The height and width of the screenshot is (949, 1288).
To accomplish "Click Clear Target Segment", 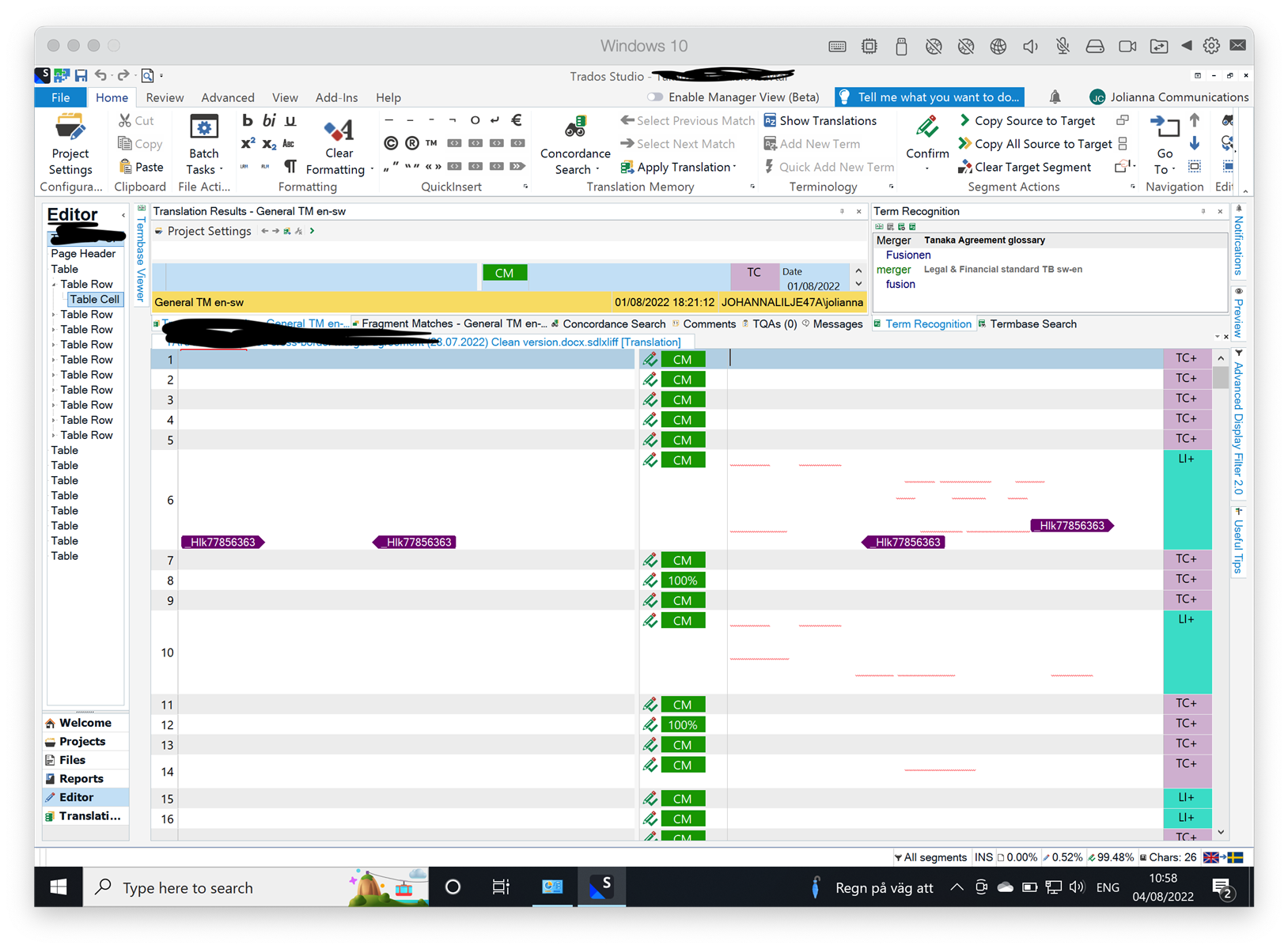I will [x=1025, y=167].
